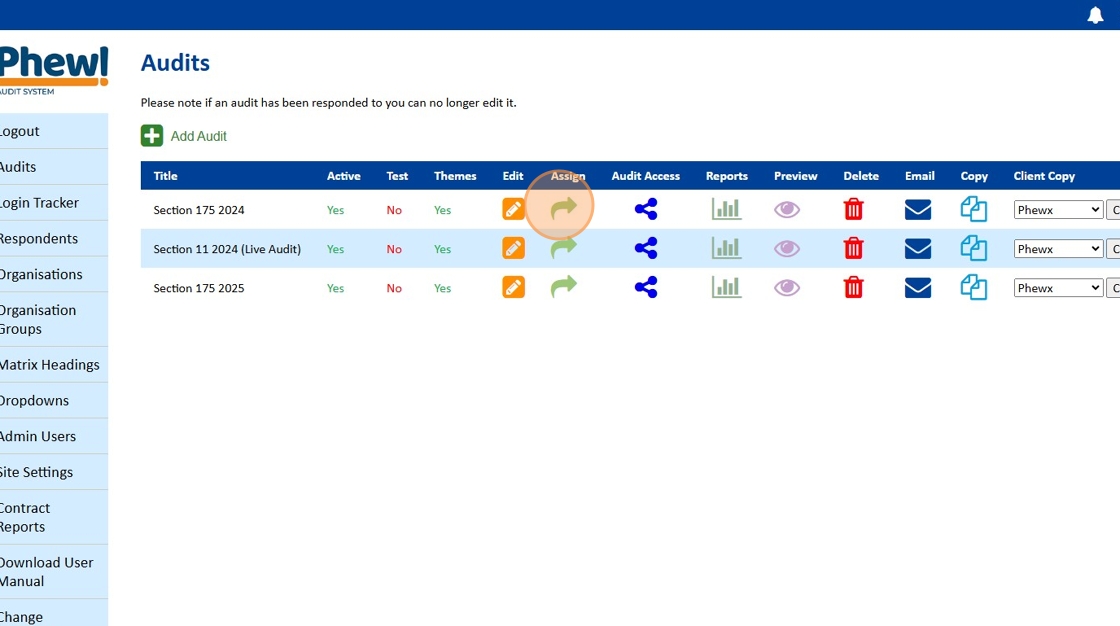
Task: Click the Phew logo
Action: tap(54, 70)
